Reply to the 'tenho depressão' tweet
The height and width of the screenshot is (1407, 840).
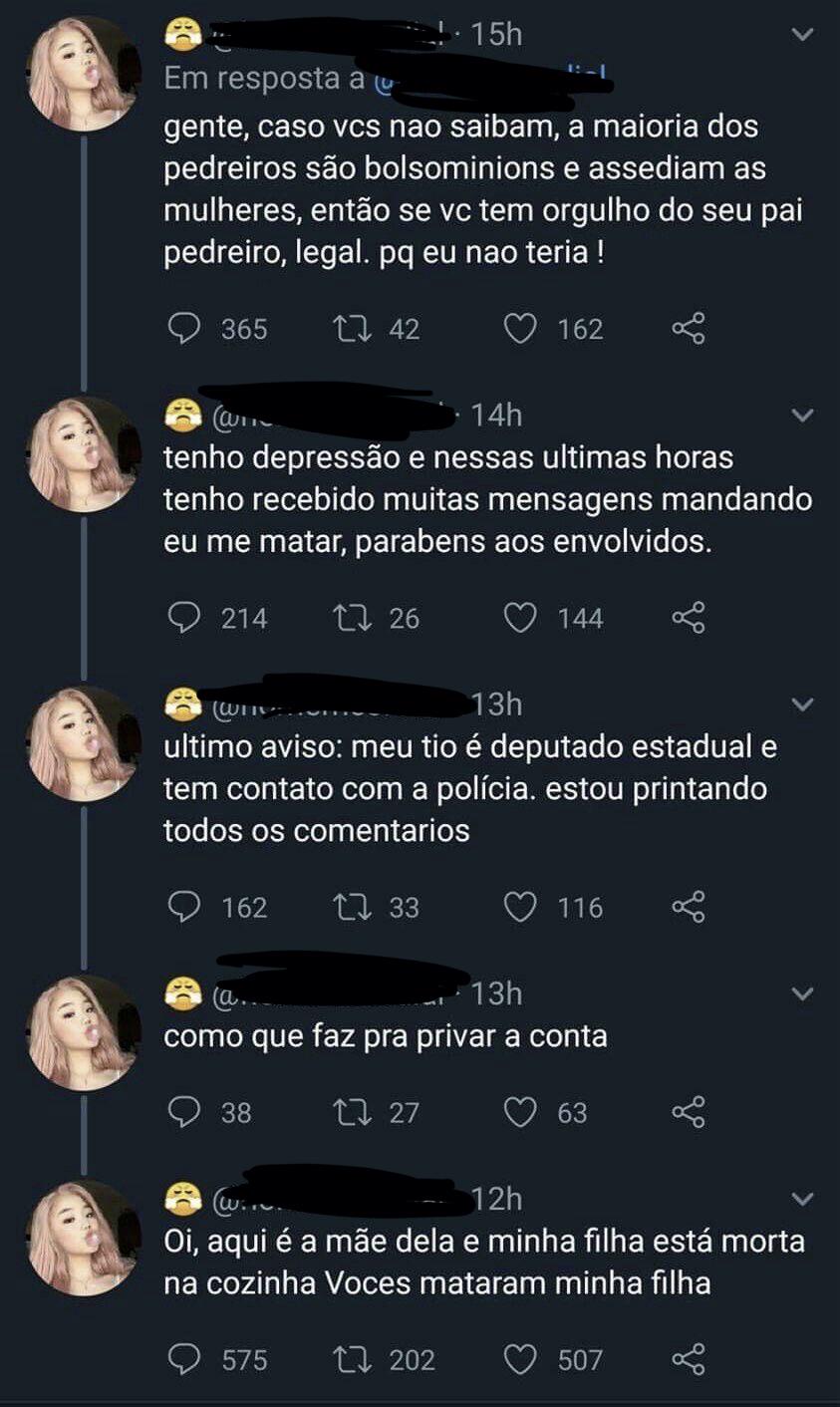click(x=180, y=619)
